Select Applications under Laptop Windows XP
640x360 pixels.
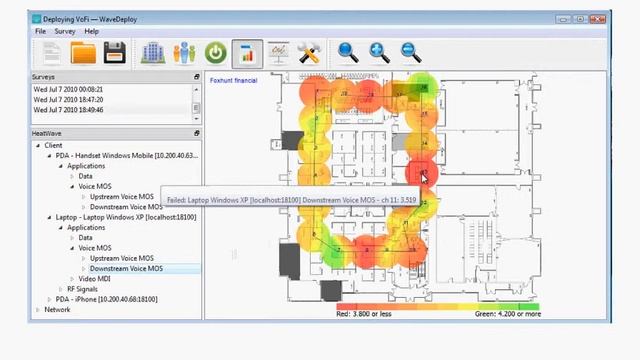tap(86, 227)
